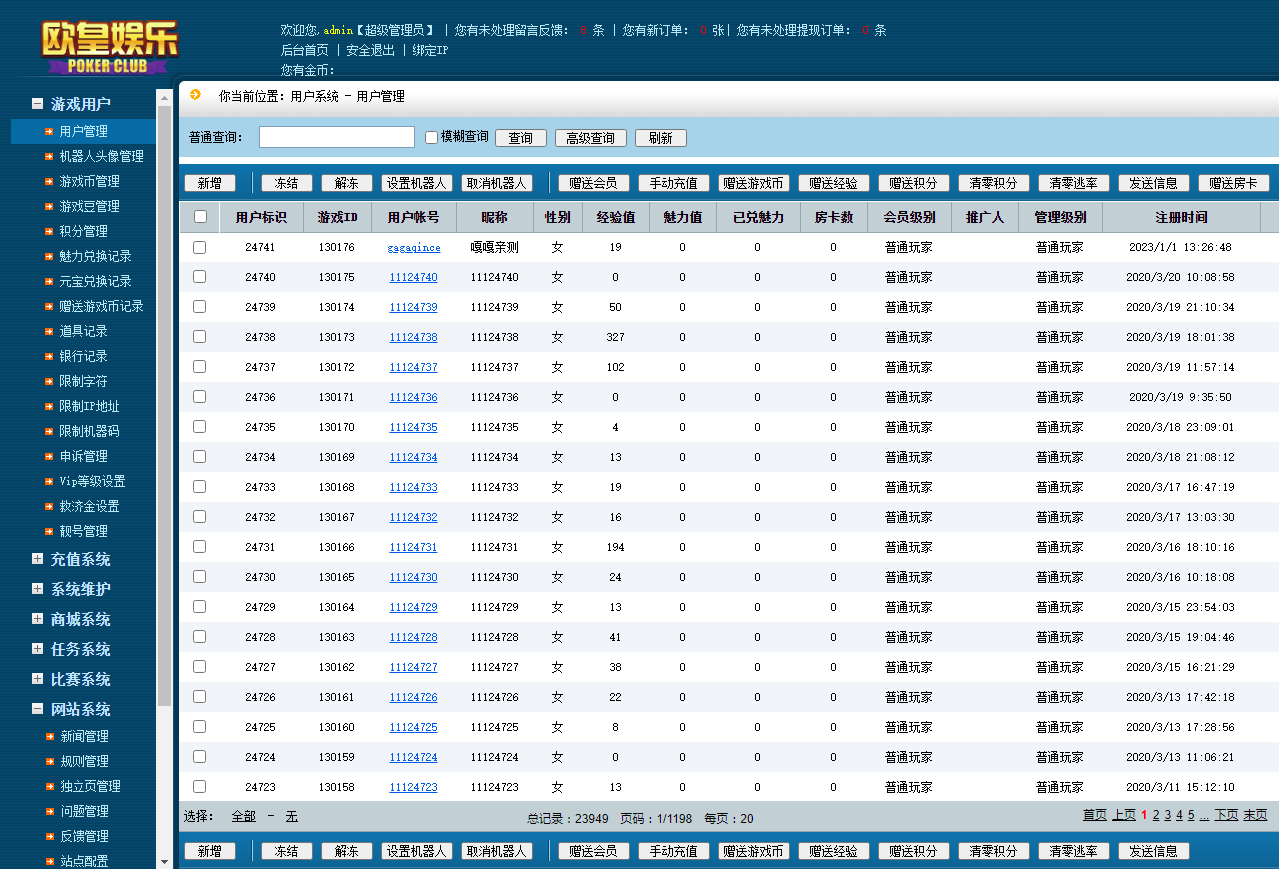Screen dimensions: 1279x869
Task: Open 机器人头像管理 in the sidebar
Action: [101, 156]
